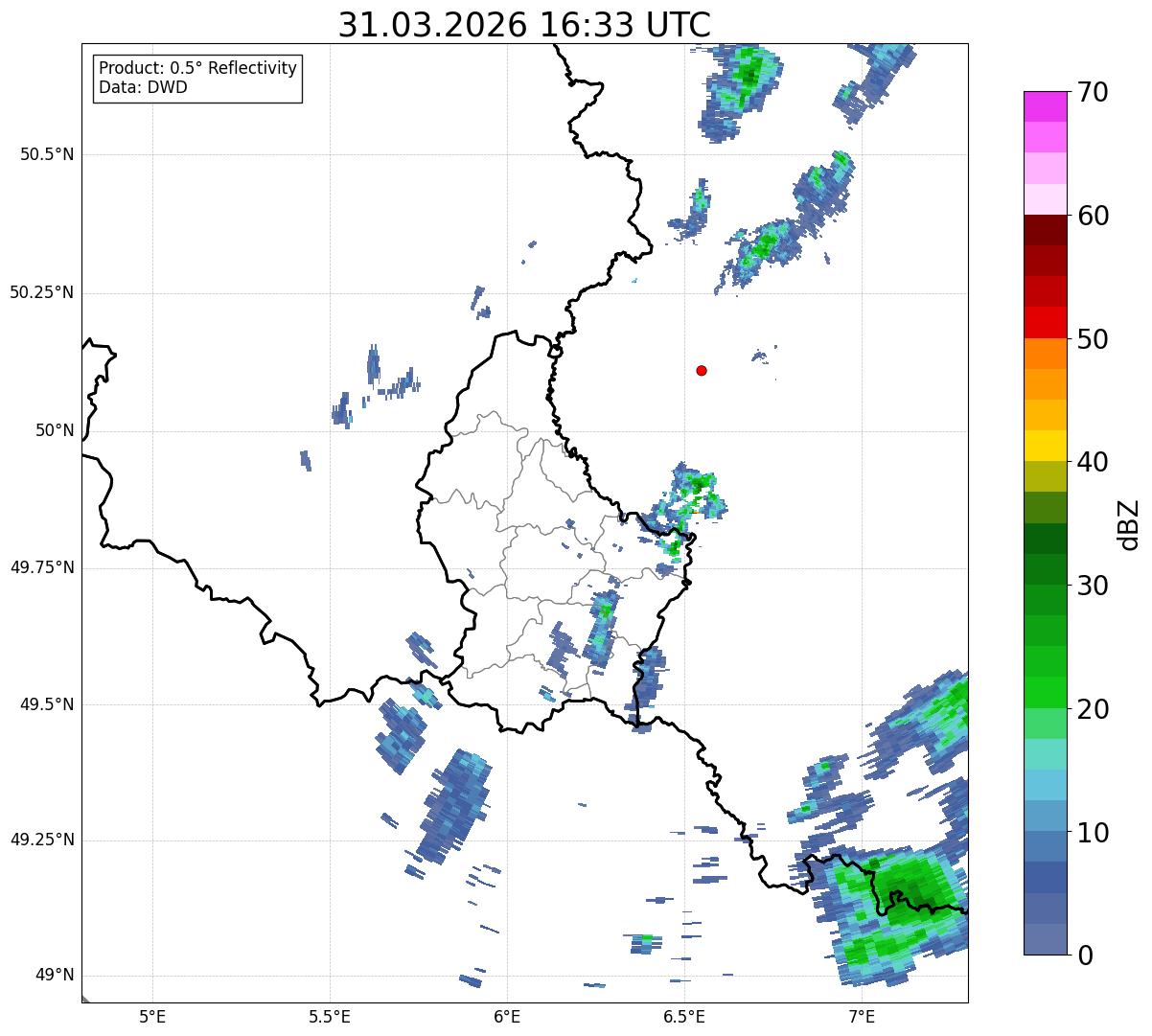Click the dBZ colorbar axis label
This screenshot has width=1152, height=1036.
[x=1130, y=523]
